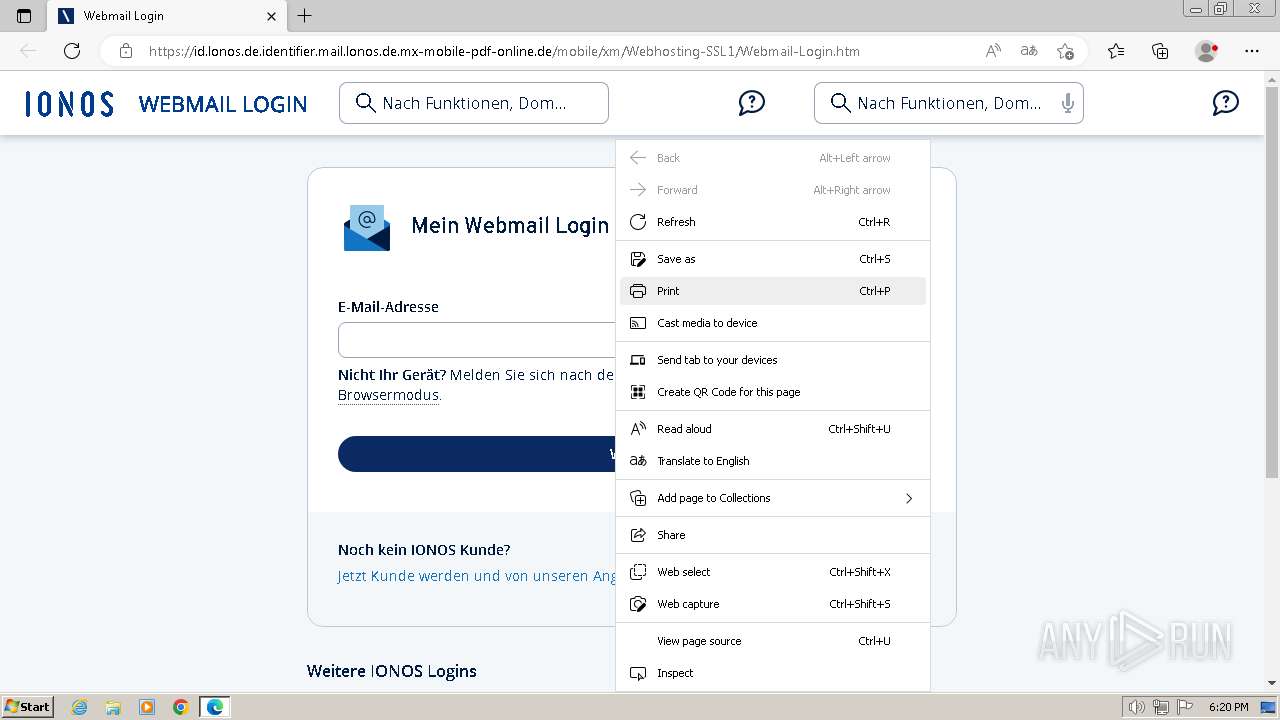Image resolution: width=1280 pixels, height=720 pixels.
Task: Click Edge taskbar icon
Action: point(215,707)
